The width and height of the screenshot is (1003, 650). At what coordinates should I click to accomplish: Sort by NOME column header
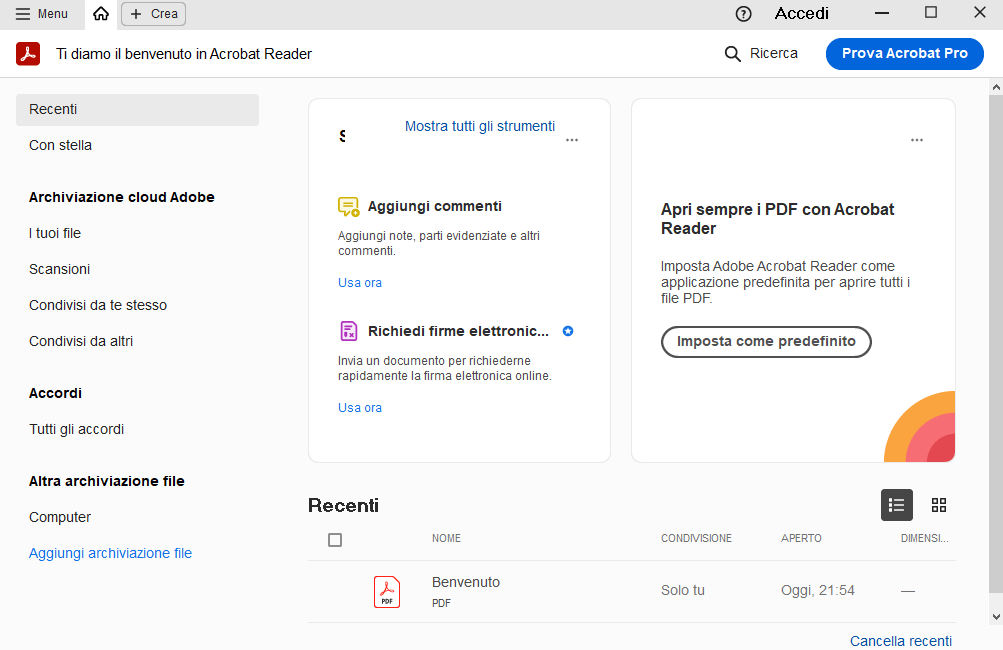tap(446, 538)
